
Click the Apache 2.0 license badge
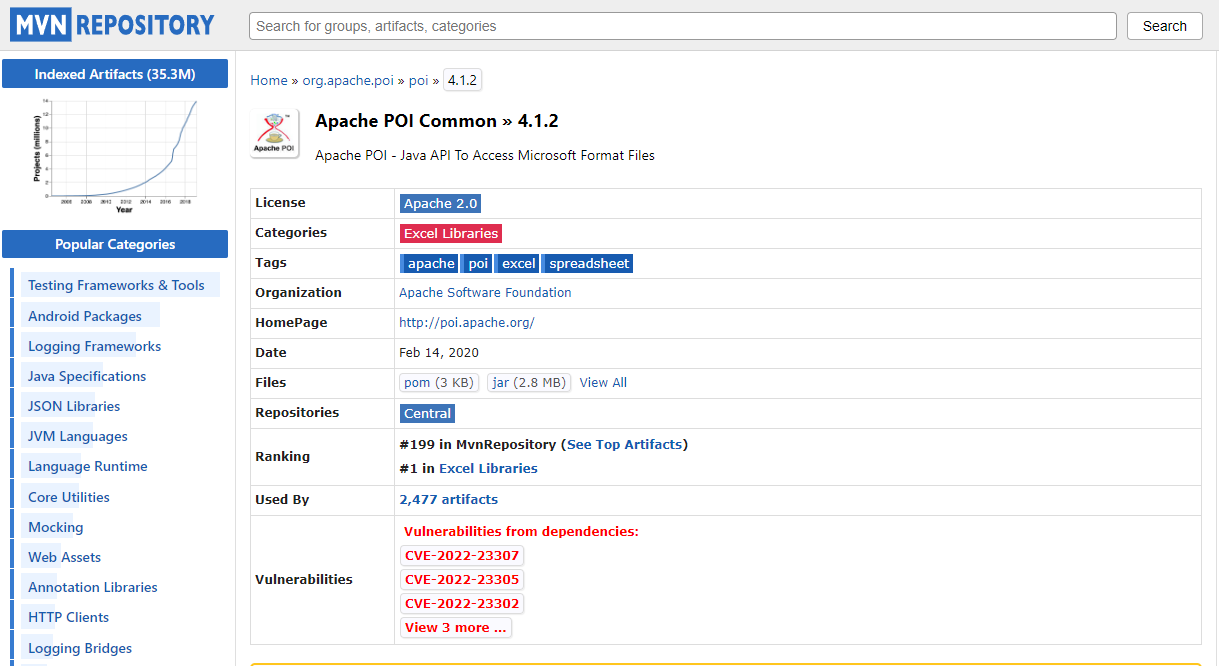tap(440, 203)
